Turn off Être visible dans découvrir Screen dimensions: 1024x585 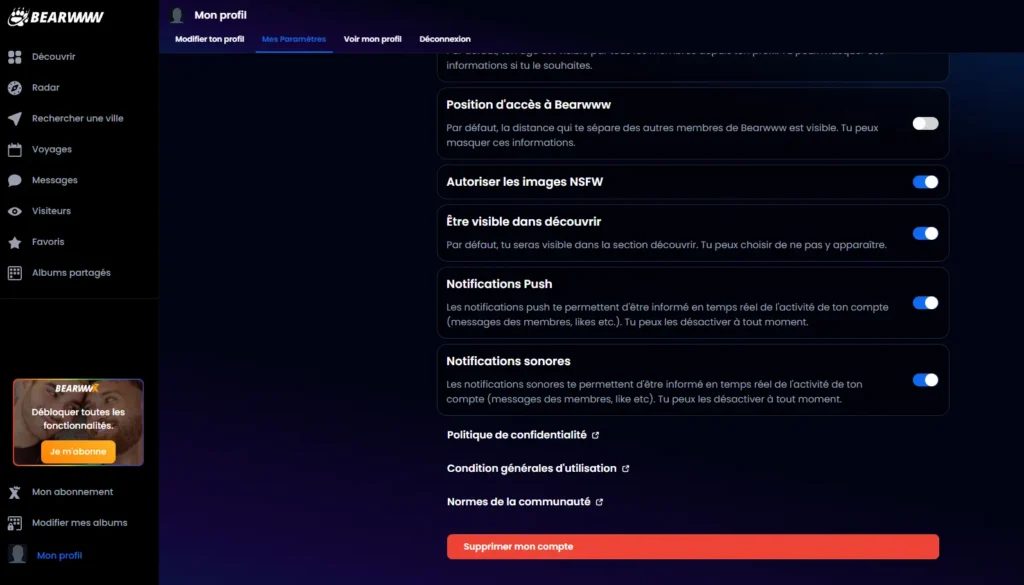925,233
